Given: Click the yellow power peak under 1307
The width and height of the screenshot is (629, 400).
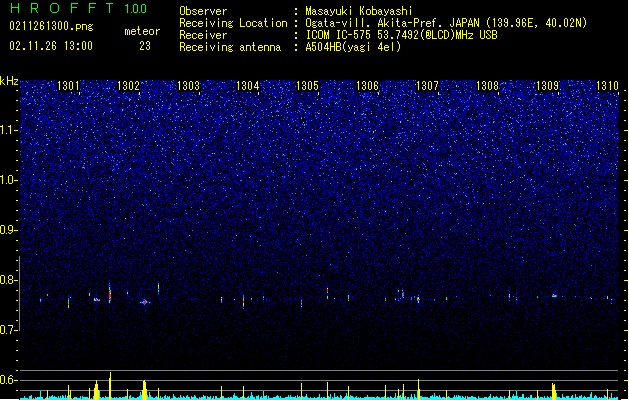Looking at the screenshot, I should [x=418, y=389].
